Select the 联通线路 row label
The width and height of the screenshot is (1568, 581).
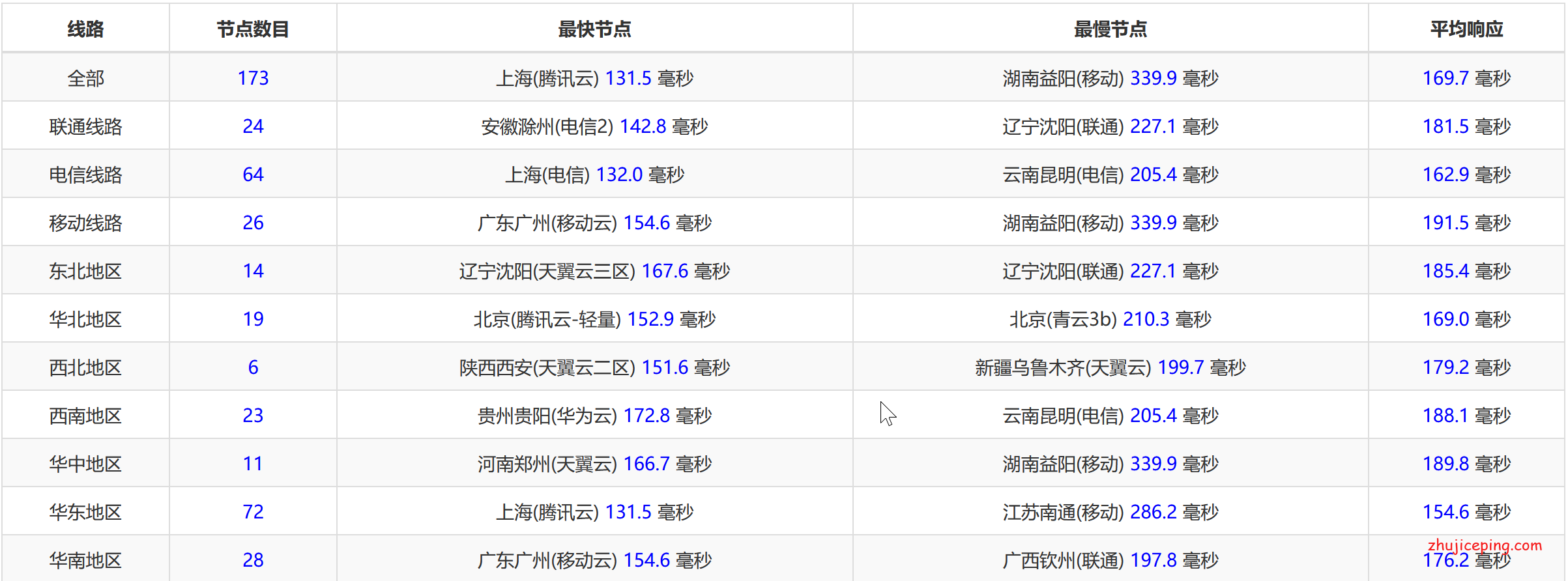pyautogui.click(x=85, y=126)
